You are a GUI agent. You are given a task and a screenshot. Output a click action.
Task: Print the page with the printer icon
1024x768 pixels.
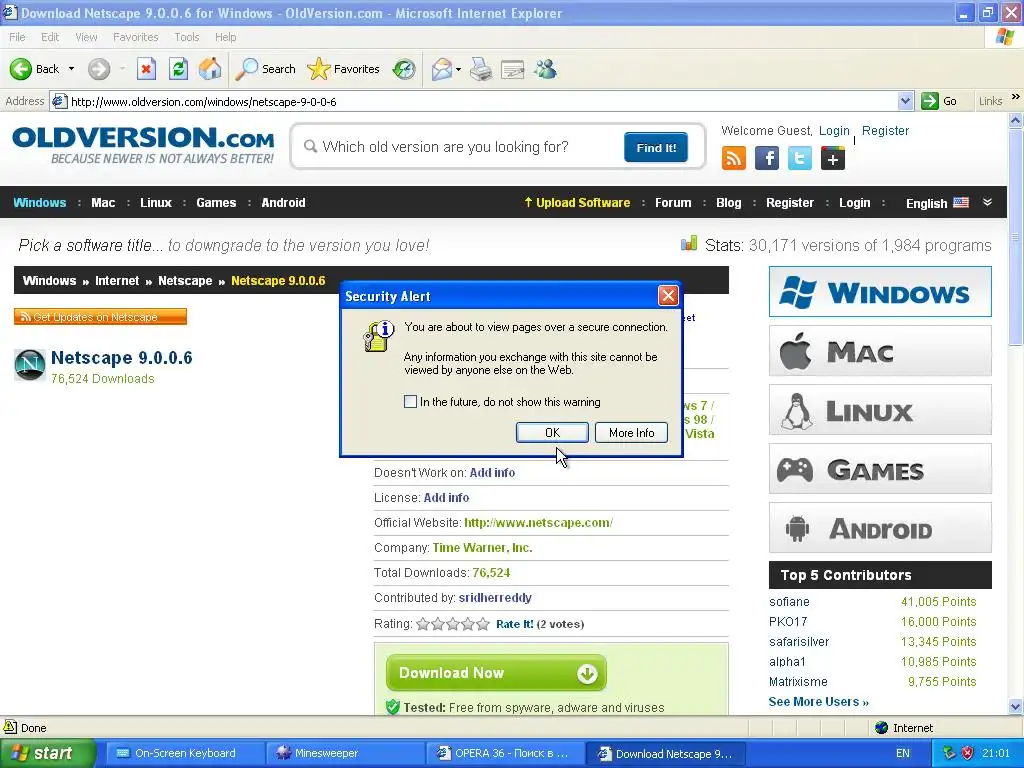[481, 69]
